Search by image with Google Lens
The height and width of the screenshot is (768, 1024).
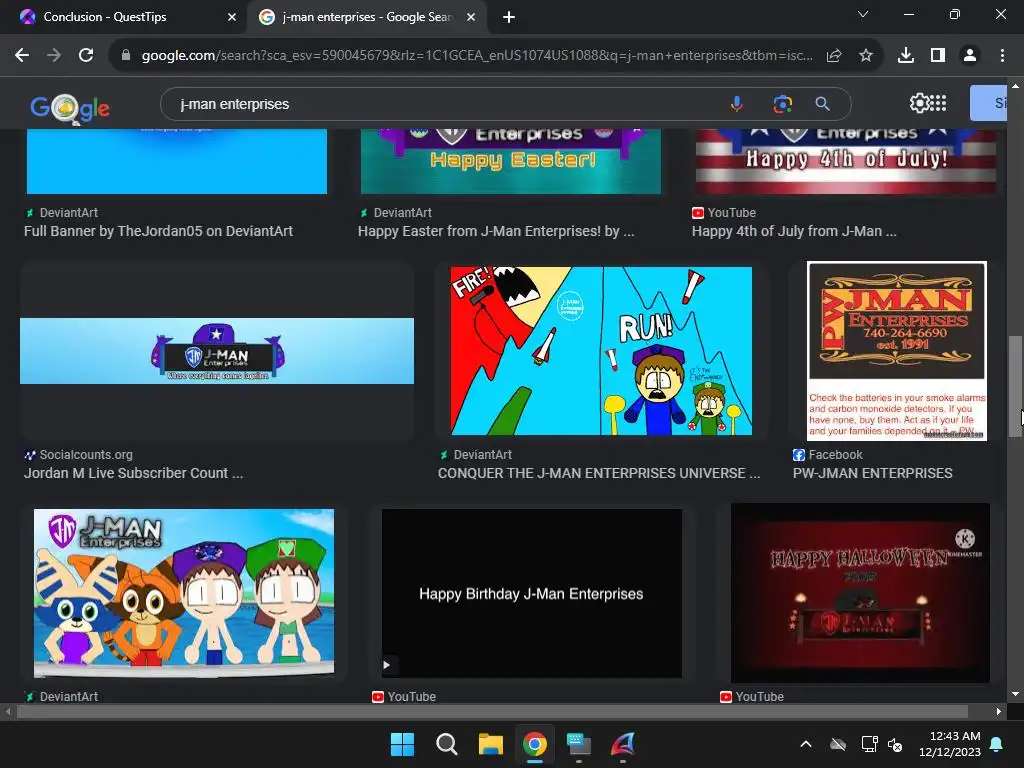(782, 104)
